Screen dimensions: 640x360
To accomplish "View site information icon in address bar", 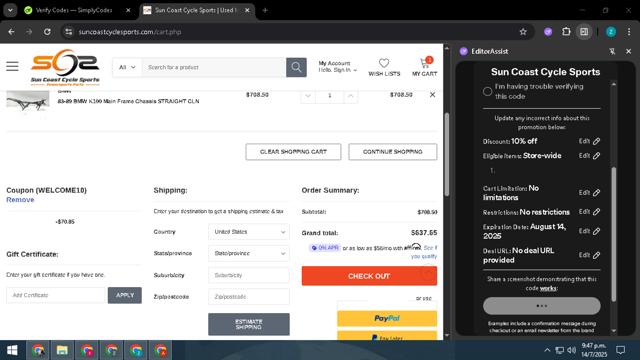I will point(69,32).
